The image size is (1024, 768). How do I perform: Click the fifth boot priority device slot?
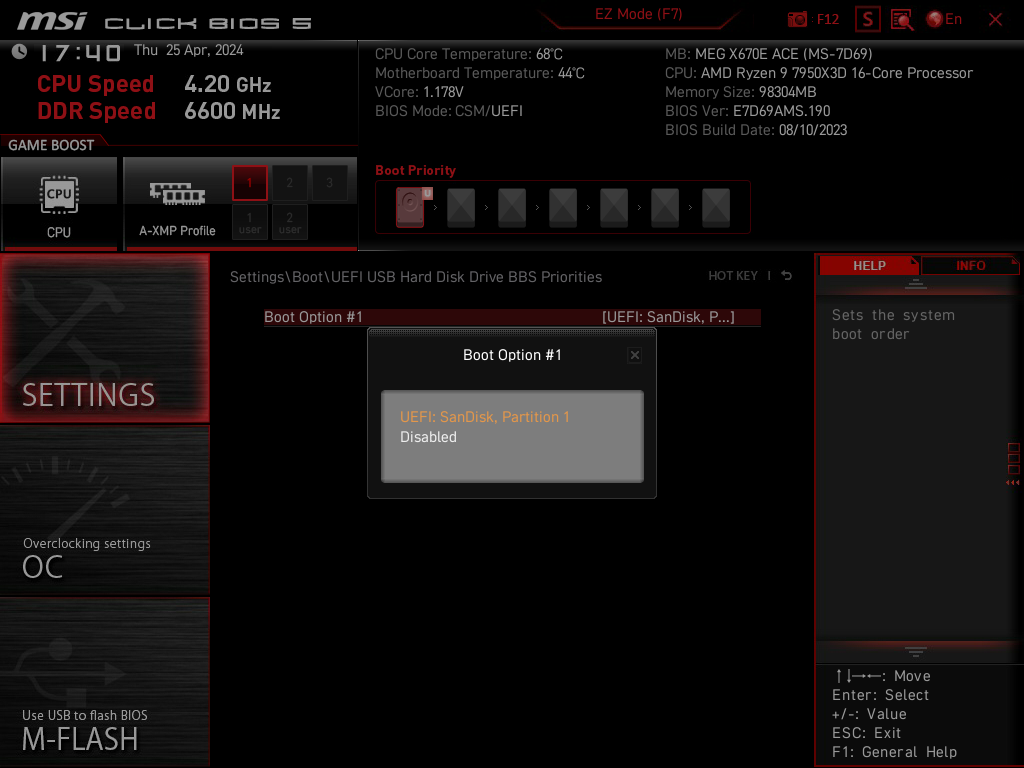tap(614, 207)
